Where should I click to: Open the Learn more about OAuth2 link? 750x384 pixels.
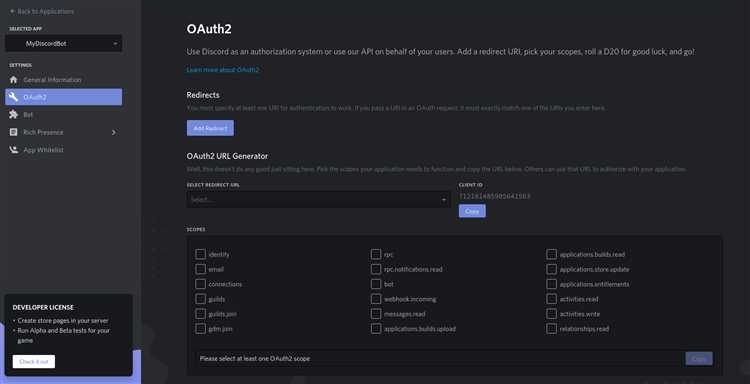click(223, 70)
